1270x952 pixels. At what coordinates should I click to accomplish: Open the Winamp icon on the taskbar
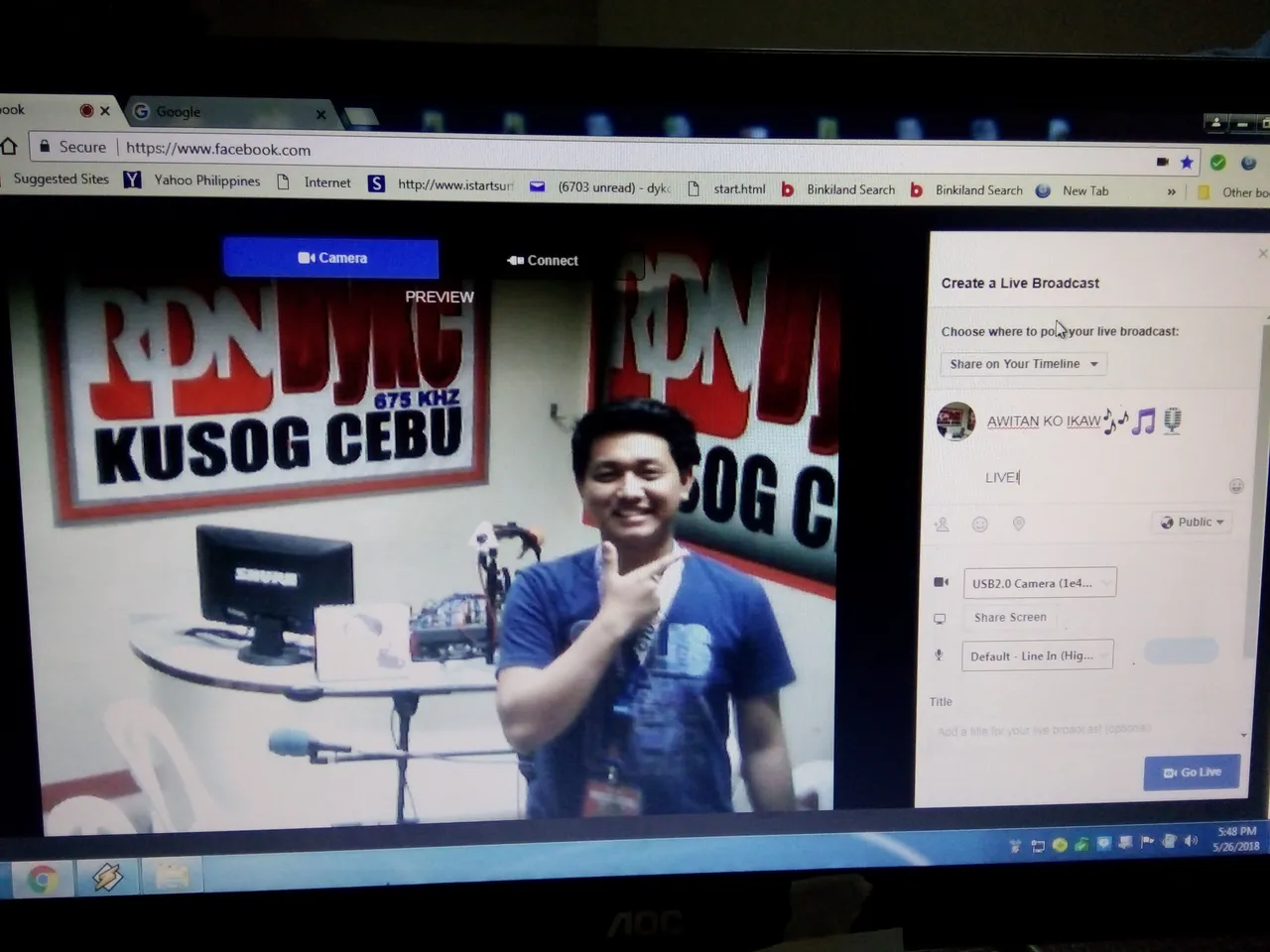pos(107,877)
